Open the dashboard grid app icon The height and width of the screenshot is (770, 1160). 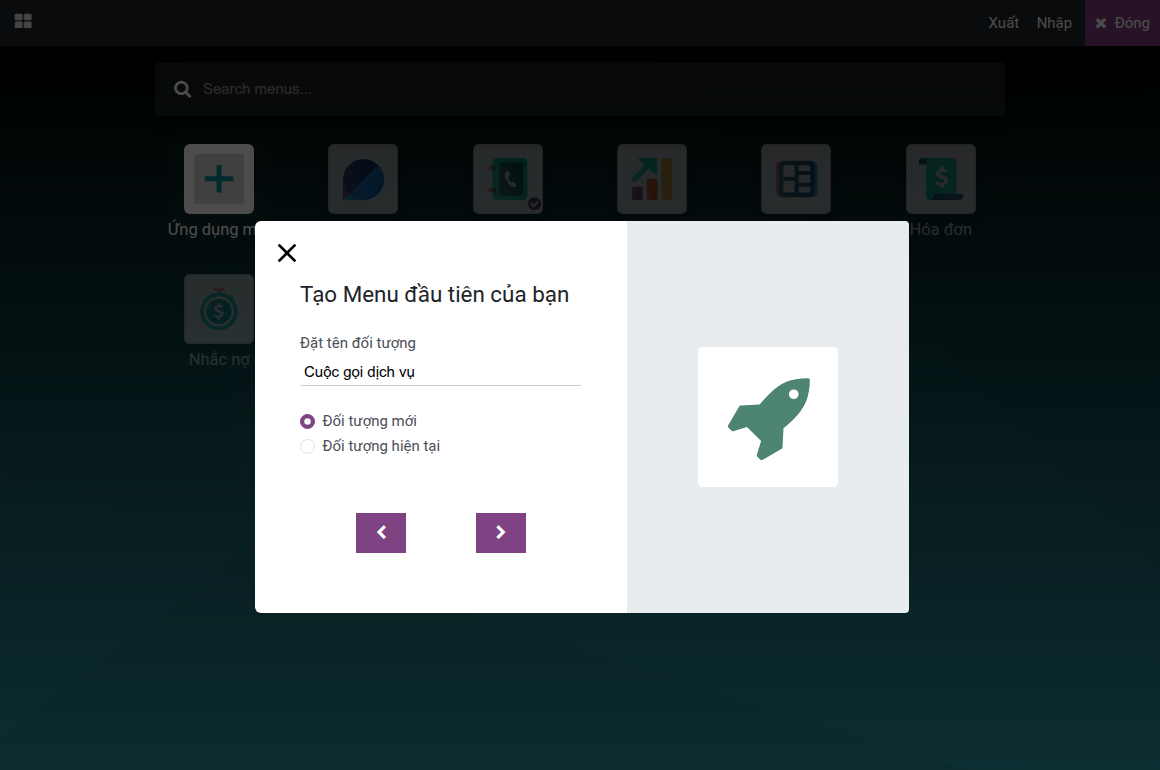[x=796, y=179]
